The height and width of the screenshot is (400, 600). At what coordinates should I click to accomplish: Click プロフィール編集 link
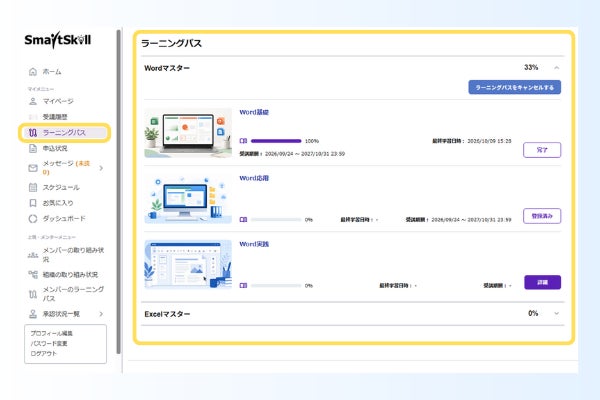(52, 333)
